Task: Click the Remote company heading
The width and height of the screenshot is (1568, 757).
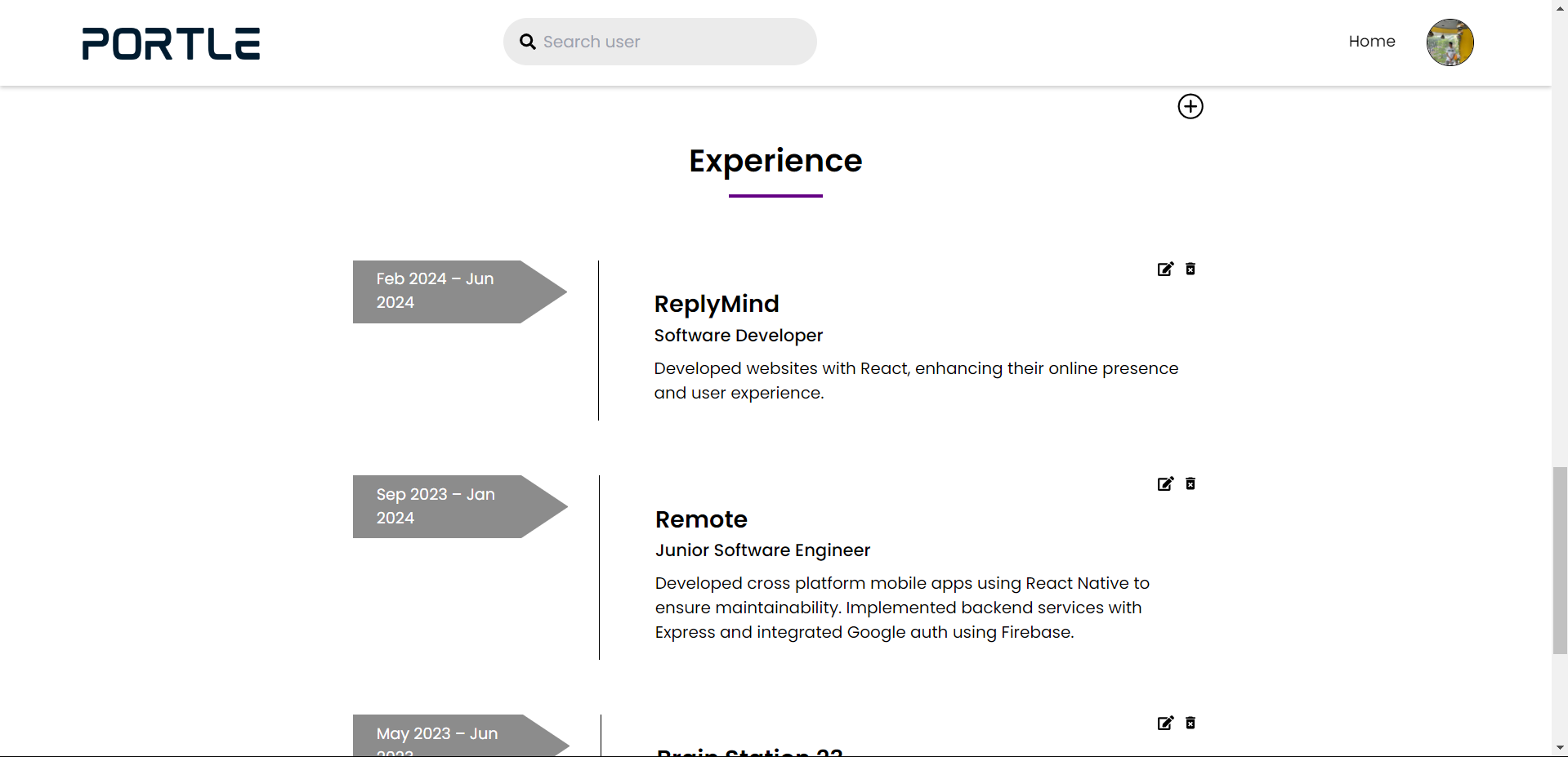Action: pos(701,519)
